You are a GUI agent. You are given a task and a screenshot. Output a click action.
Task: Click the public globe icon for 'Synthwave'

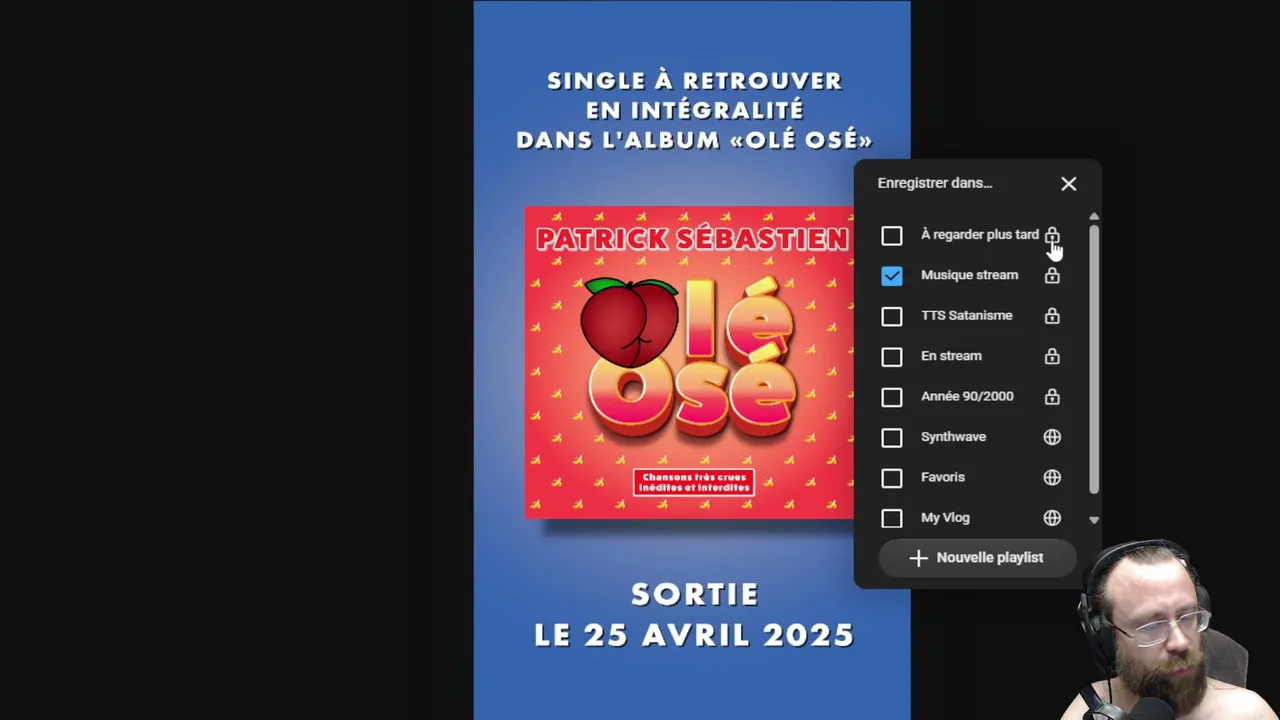point(1052,437)
